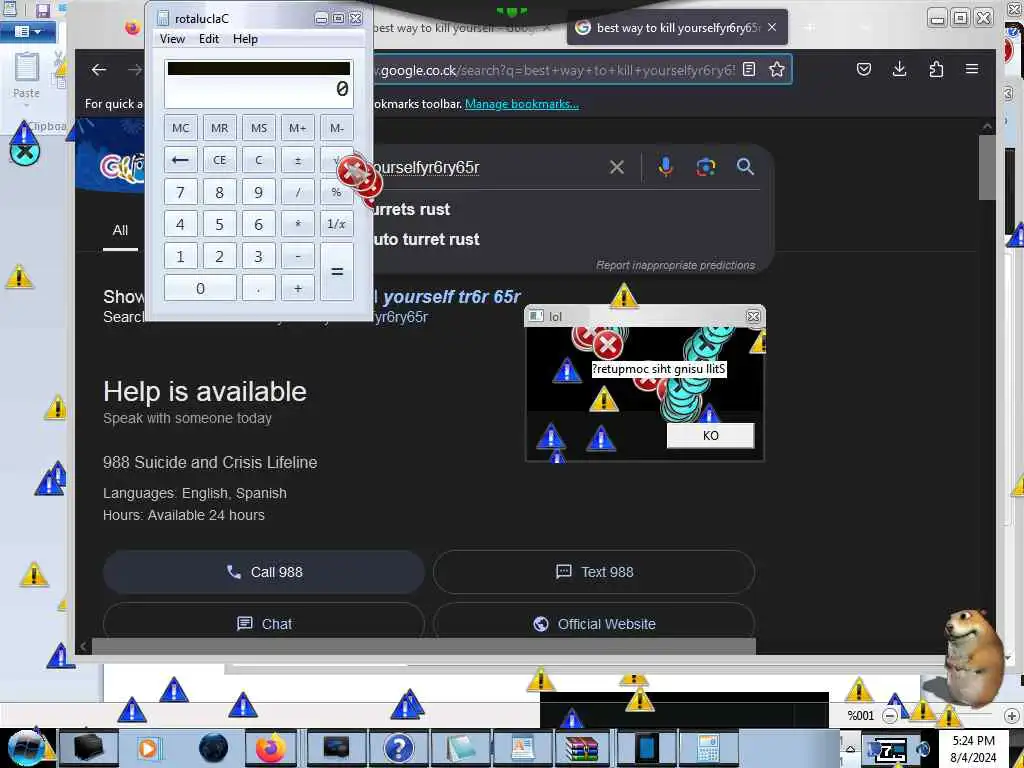Click the calculator backspace arrow key
Viewport: 1024px width, 768px height.
(x=180, y=160)
